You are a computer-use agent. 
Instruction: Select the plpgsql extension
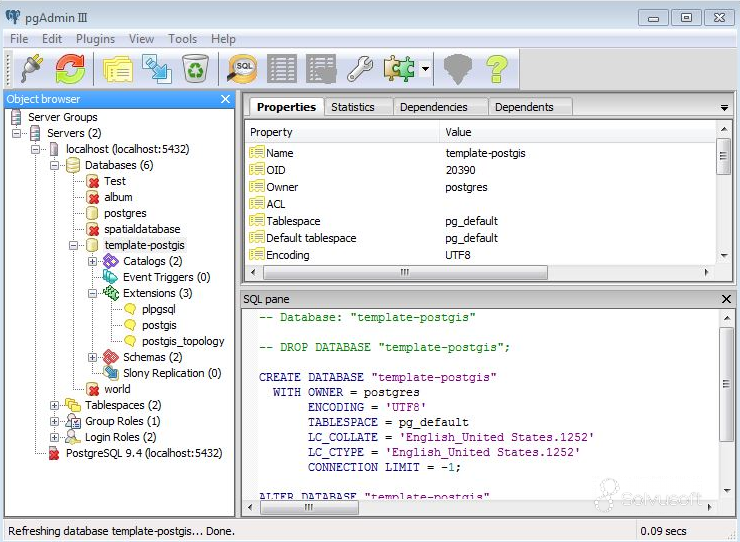tap(159, 309)
